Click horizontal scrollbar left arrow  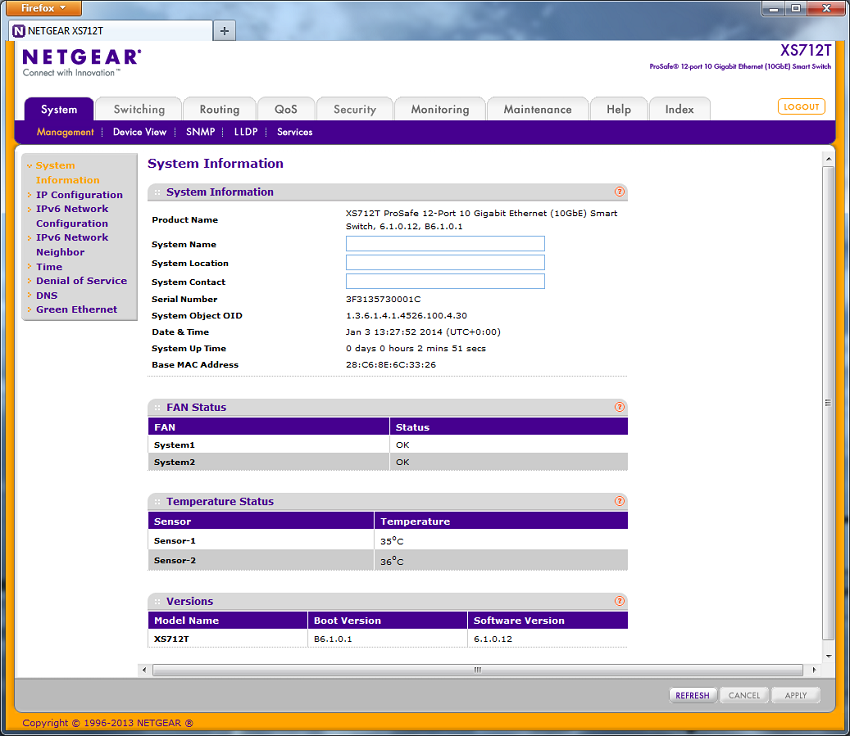(144, 670)
